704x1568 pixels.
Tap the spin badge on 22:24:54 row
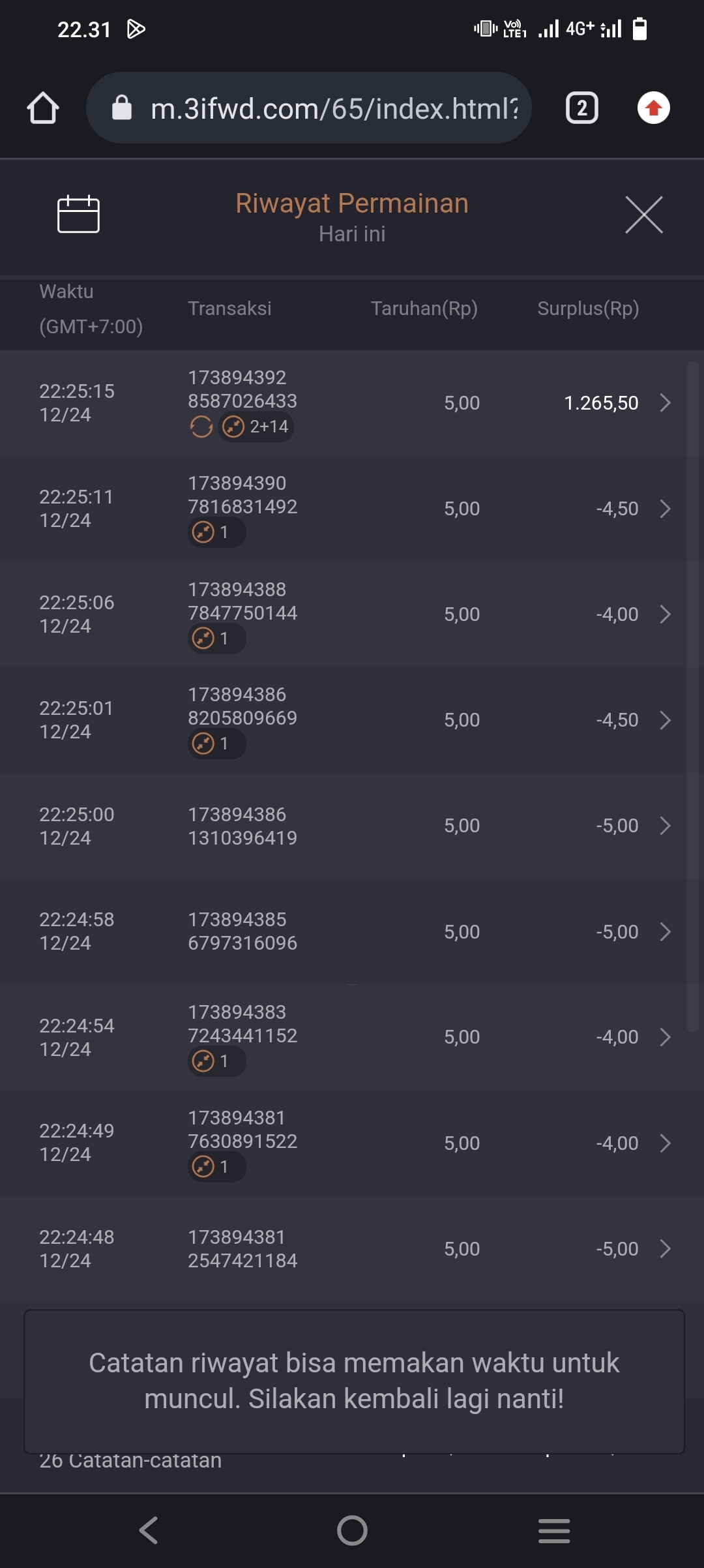(216, 1061)
